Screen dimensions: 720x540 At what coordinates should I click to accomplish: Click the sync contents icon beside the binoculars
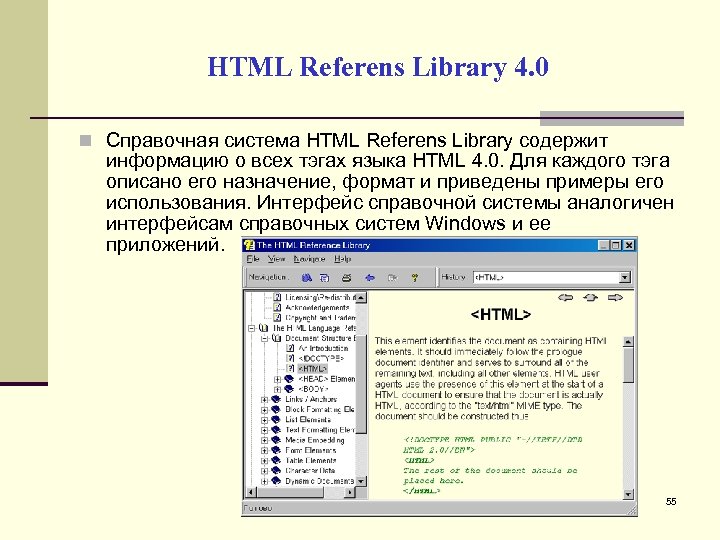click(325, 277)
